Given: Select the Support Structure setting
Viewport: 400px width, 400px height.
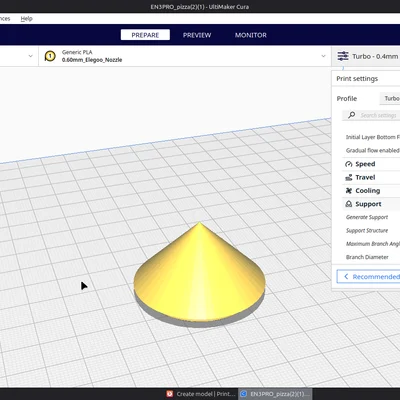Looking at the screenshot, I should [x=367, y=231].
